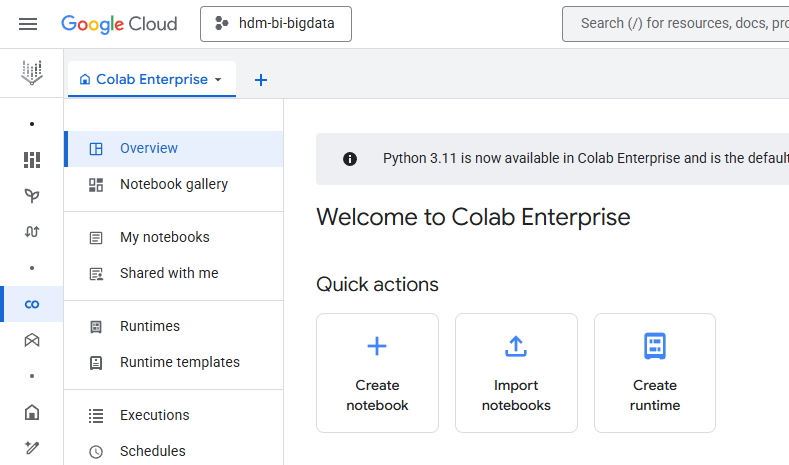Open the Dashboard icon in left rail

[x=32, y=160]
